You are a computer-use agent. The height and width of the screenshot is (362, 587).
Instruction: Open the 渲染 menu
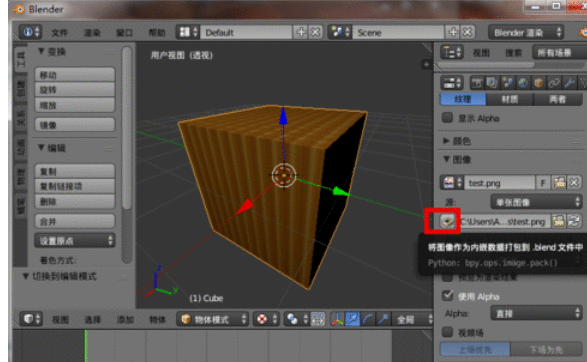pos(92,33)
